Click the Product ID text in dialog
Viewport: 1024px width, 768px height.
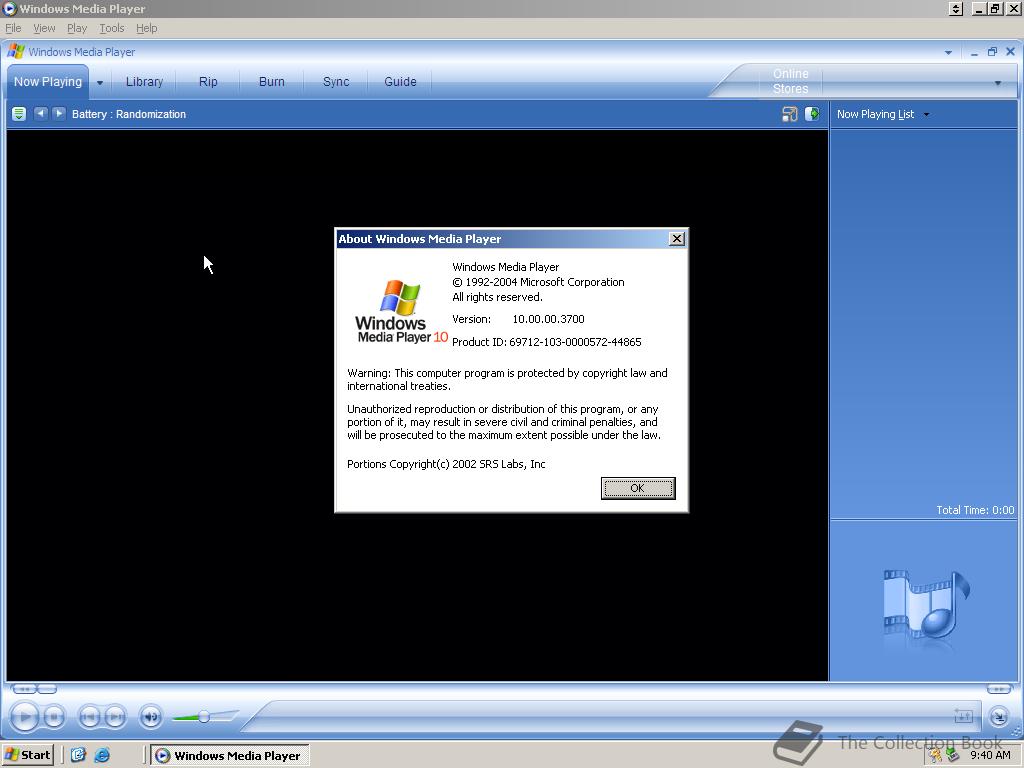click(547, 342)
